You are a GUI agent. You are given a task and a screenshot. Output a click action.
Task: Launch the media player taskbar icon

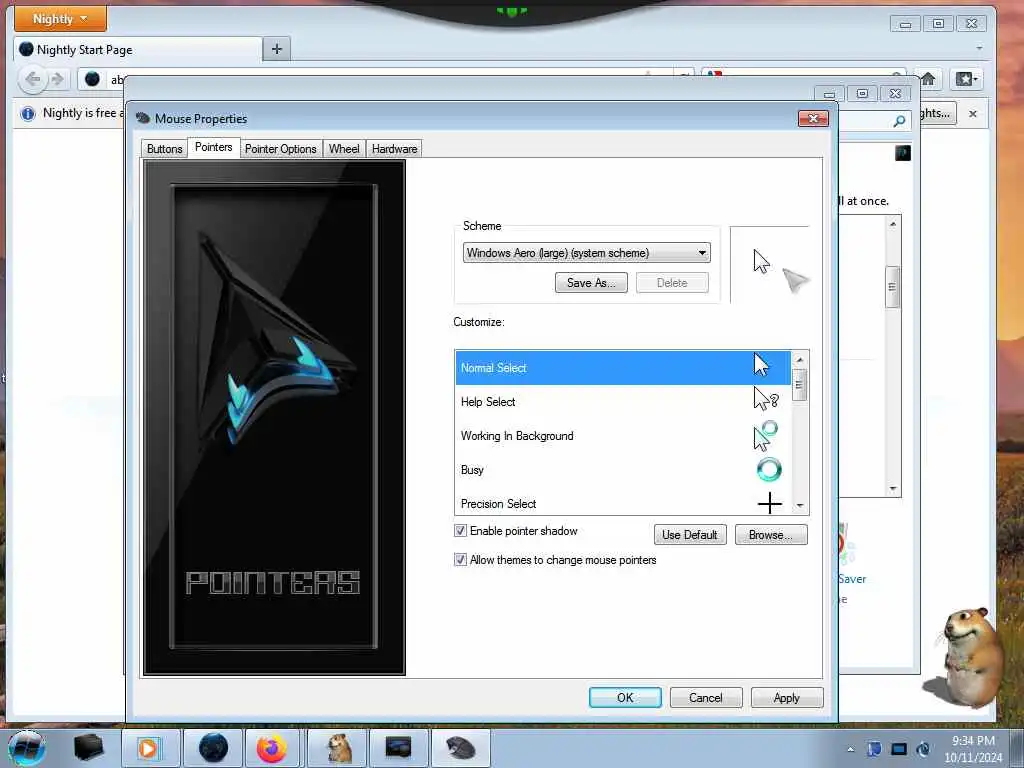coord(150,748)
